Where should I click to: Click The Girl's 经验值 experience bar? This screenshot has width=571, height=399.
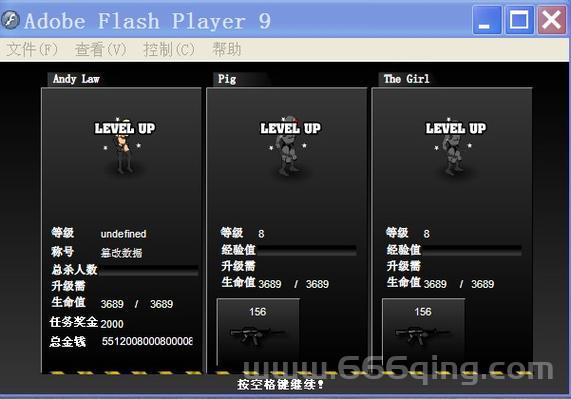(472, 250)
